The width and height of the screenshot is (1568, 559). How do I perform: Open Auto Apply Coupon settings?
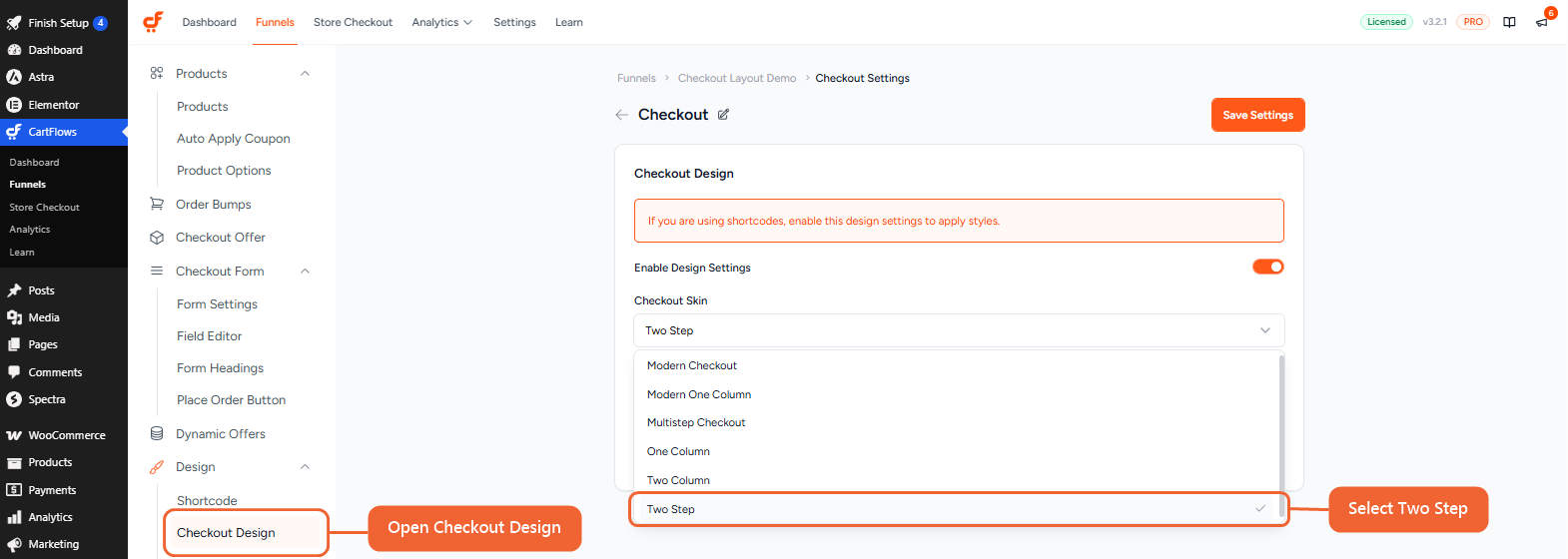pos(234,139)
